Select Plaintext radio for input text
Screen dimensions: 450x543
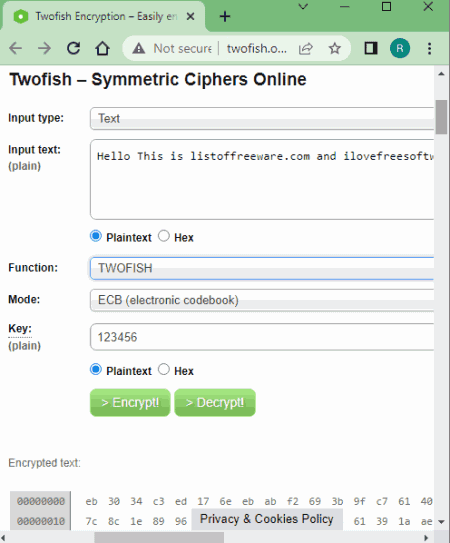[96, 236]
